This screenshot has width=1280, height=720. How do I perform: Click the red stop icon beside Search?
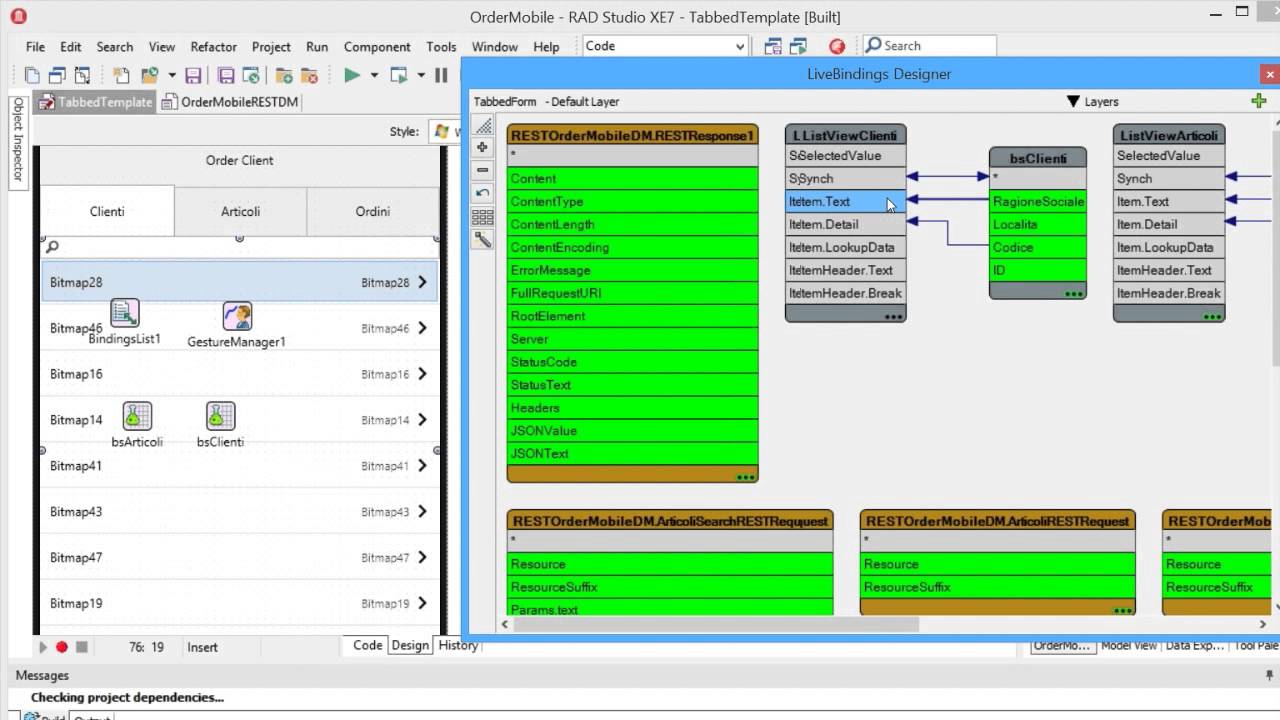point(837,46)
